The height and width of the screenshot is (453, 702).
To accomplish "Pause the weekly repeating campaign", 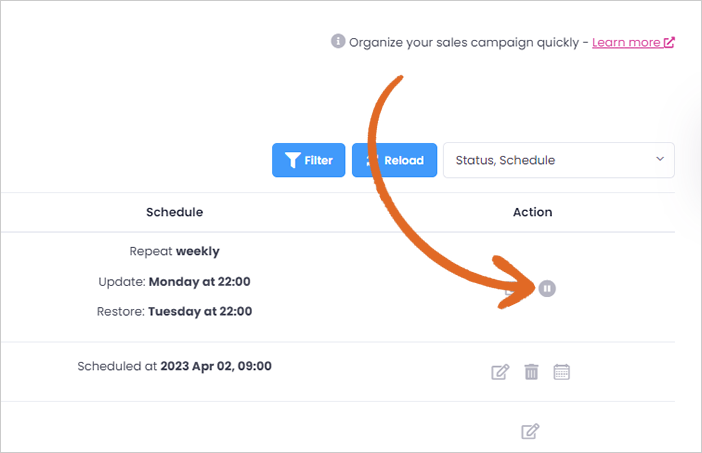I will click(547, 289).
